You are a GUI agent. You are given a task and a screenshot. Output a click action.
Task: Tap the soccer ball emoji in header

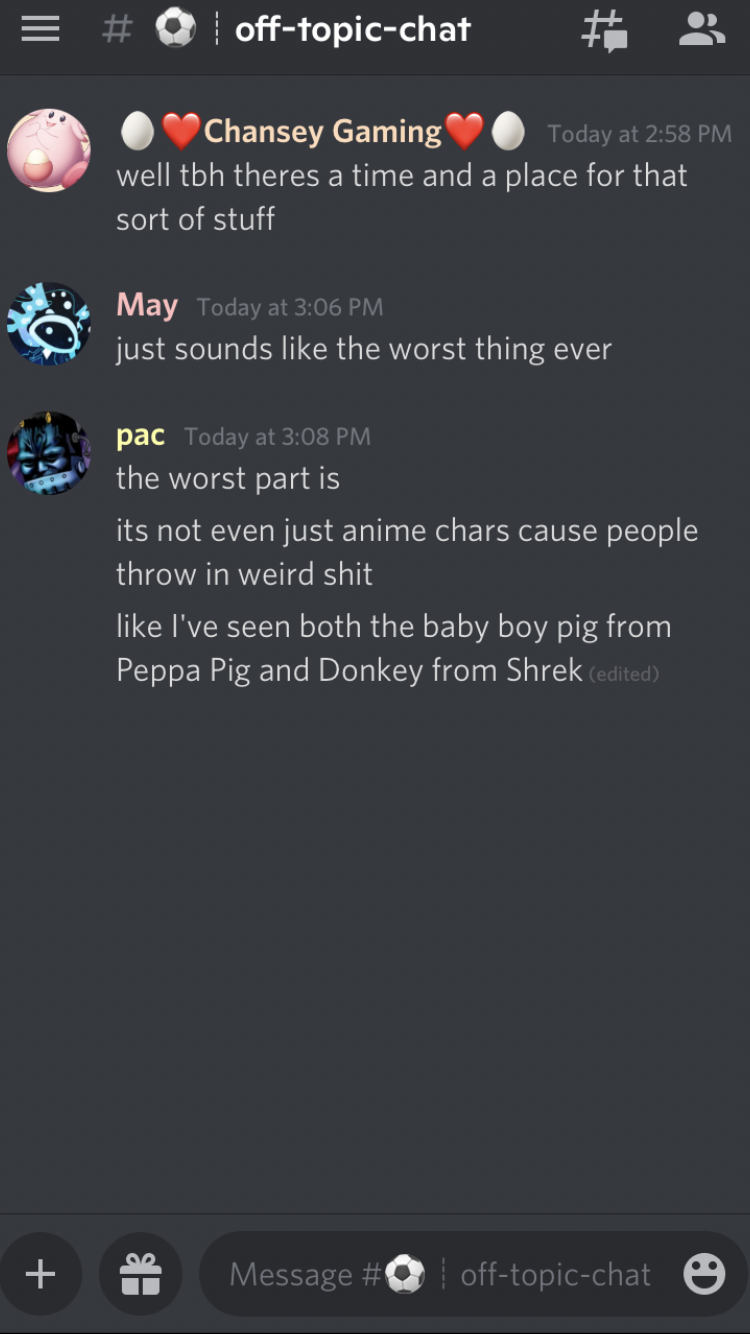click(176, 30)
